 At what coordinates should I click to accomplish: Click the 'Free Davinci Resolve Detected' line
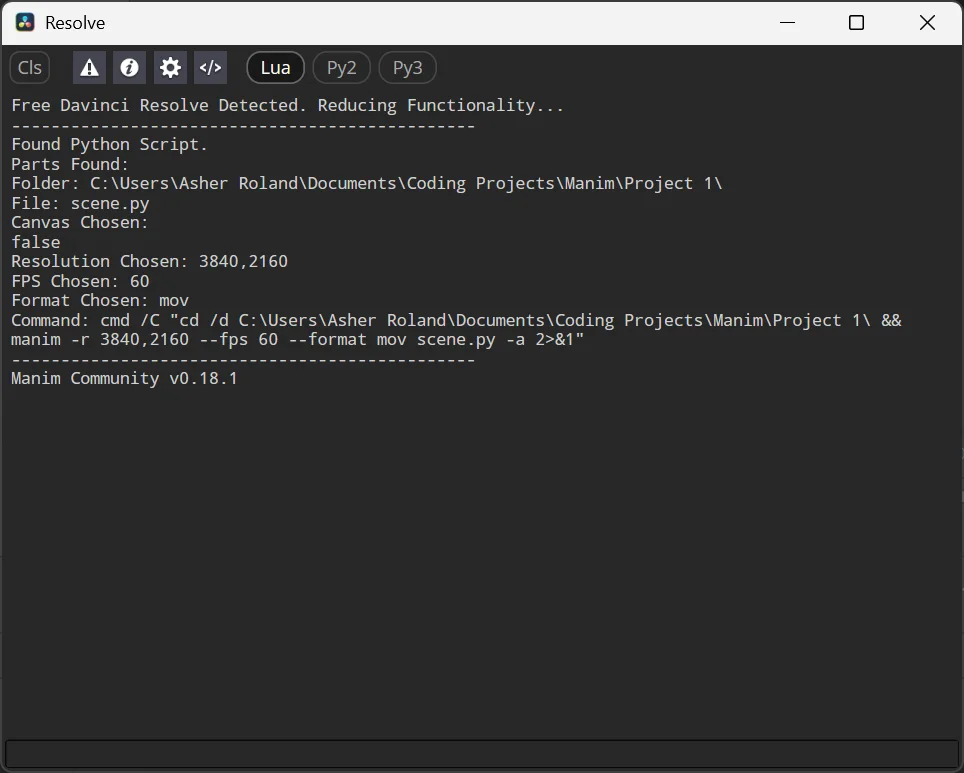click(x=287, y=105)
